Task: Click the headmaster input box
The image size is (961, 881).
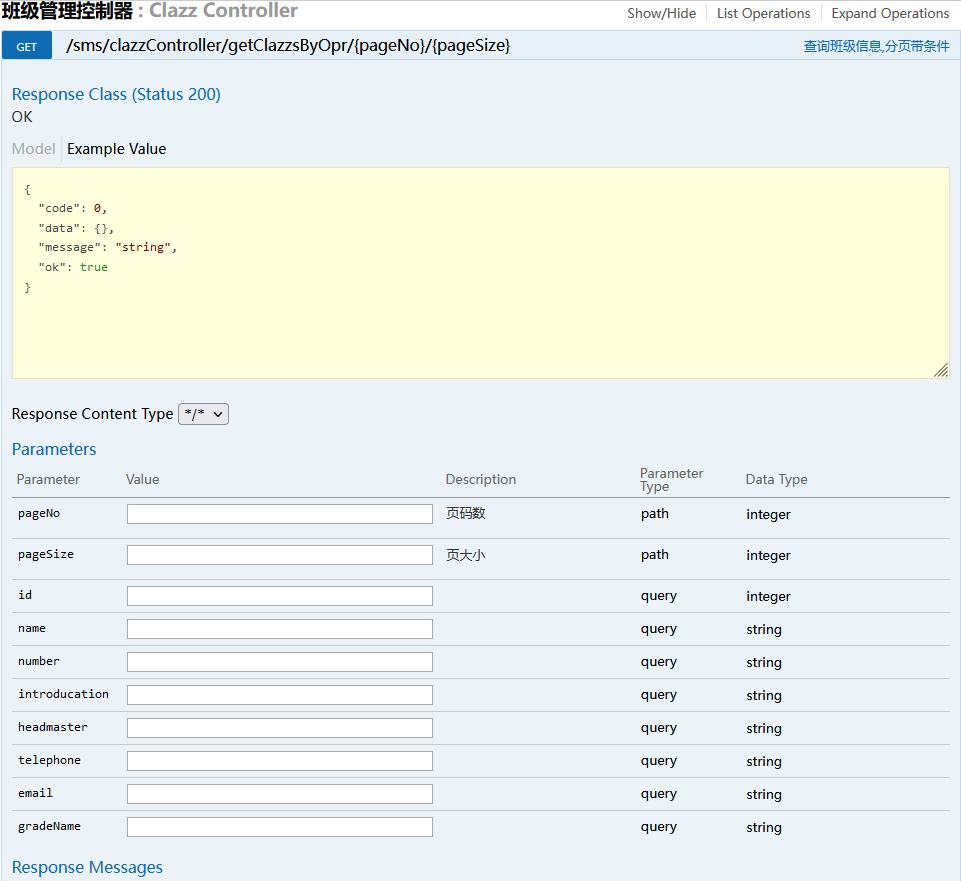Action: 279,728
